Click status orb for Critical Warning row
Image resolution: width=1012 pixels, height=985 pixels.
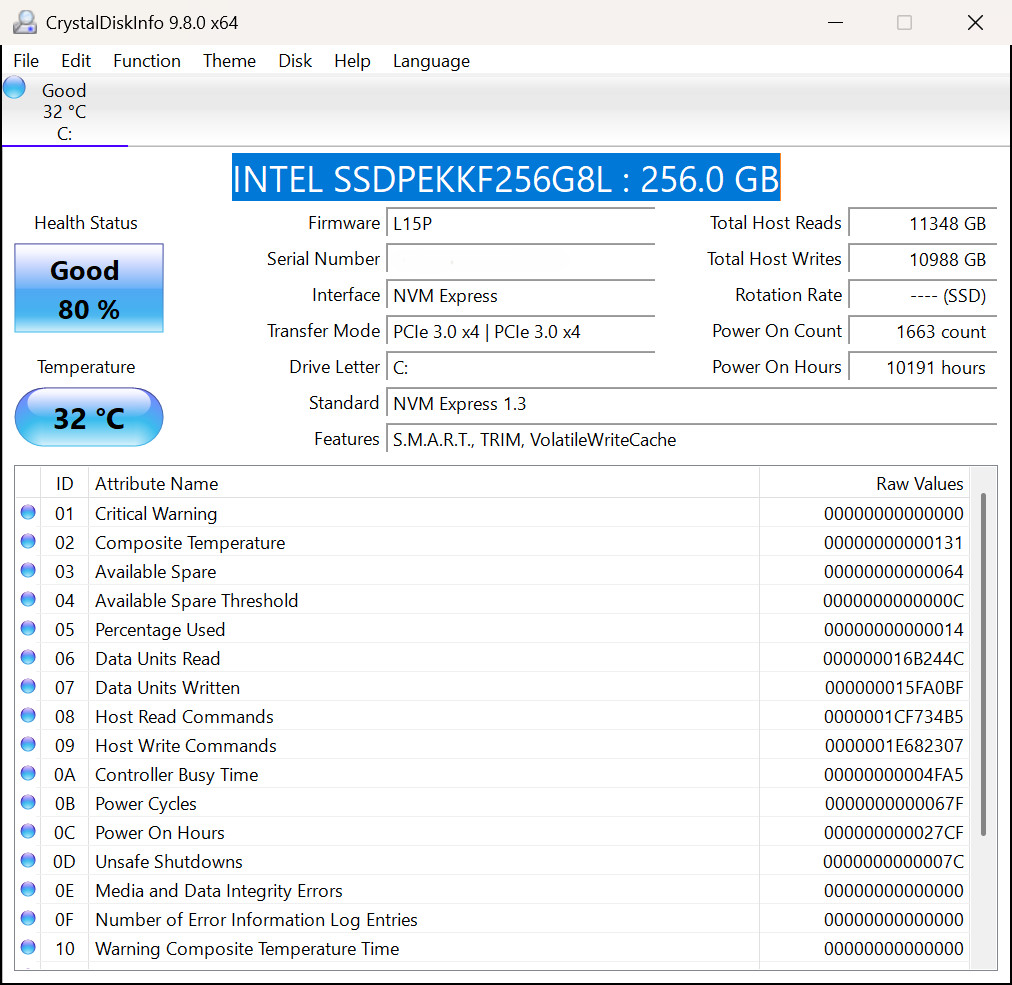tap(28, 513)
